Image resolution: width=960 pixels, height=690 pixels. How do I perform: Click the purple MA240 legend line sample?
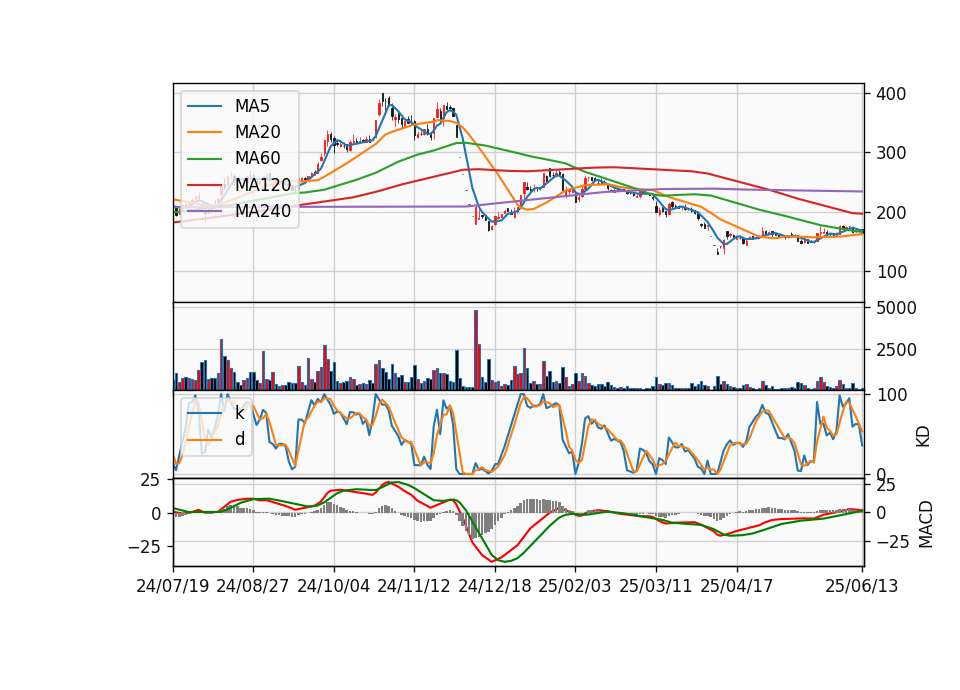[x=204, y=211]
